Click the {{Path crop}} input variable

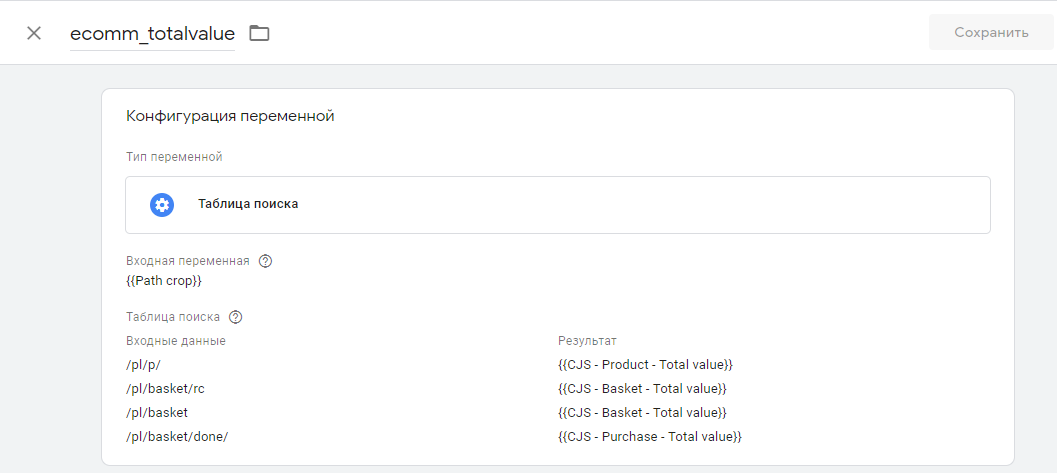(x=164, y=281)
